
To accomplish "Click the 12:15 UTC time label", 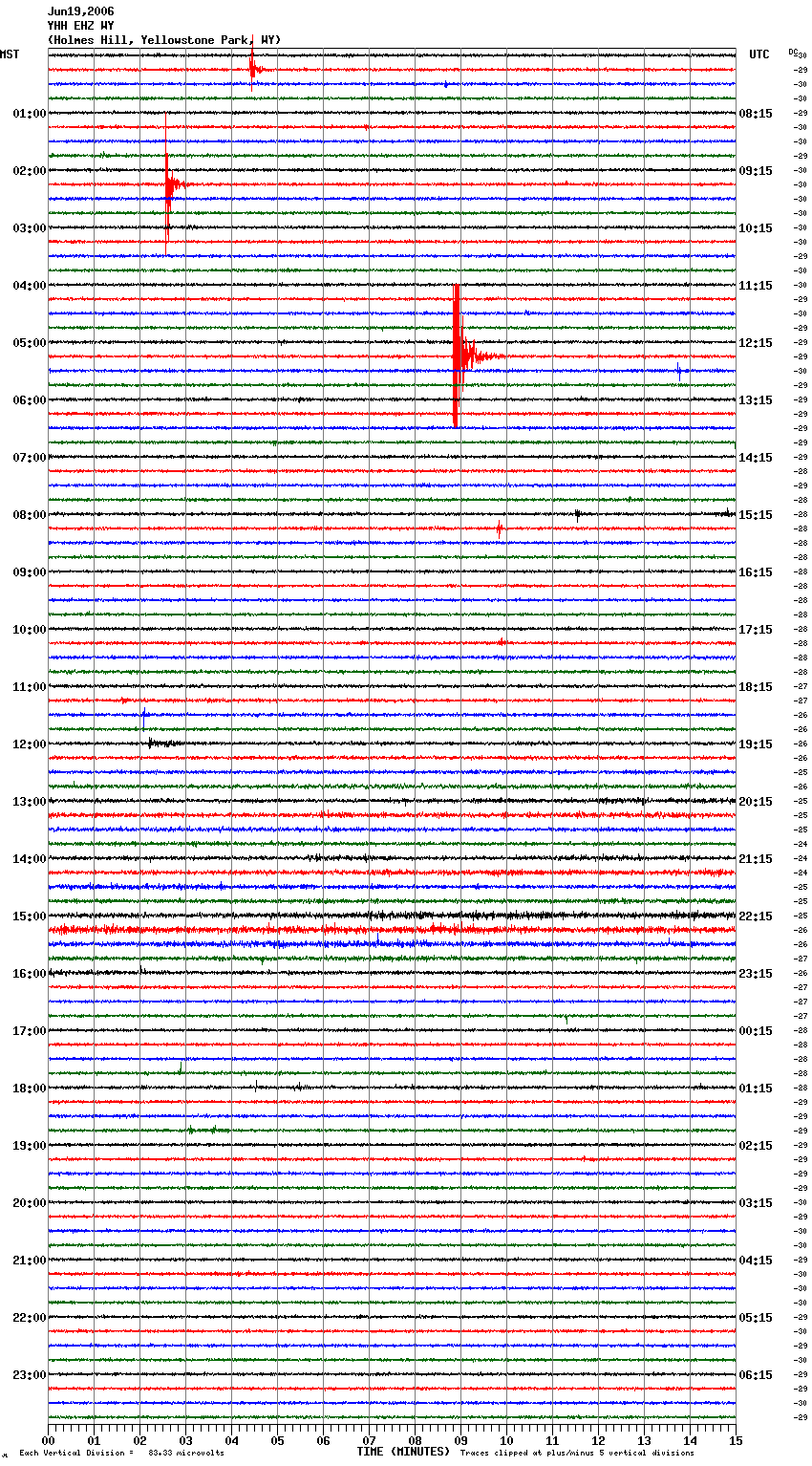I will click(756, 342).
